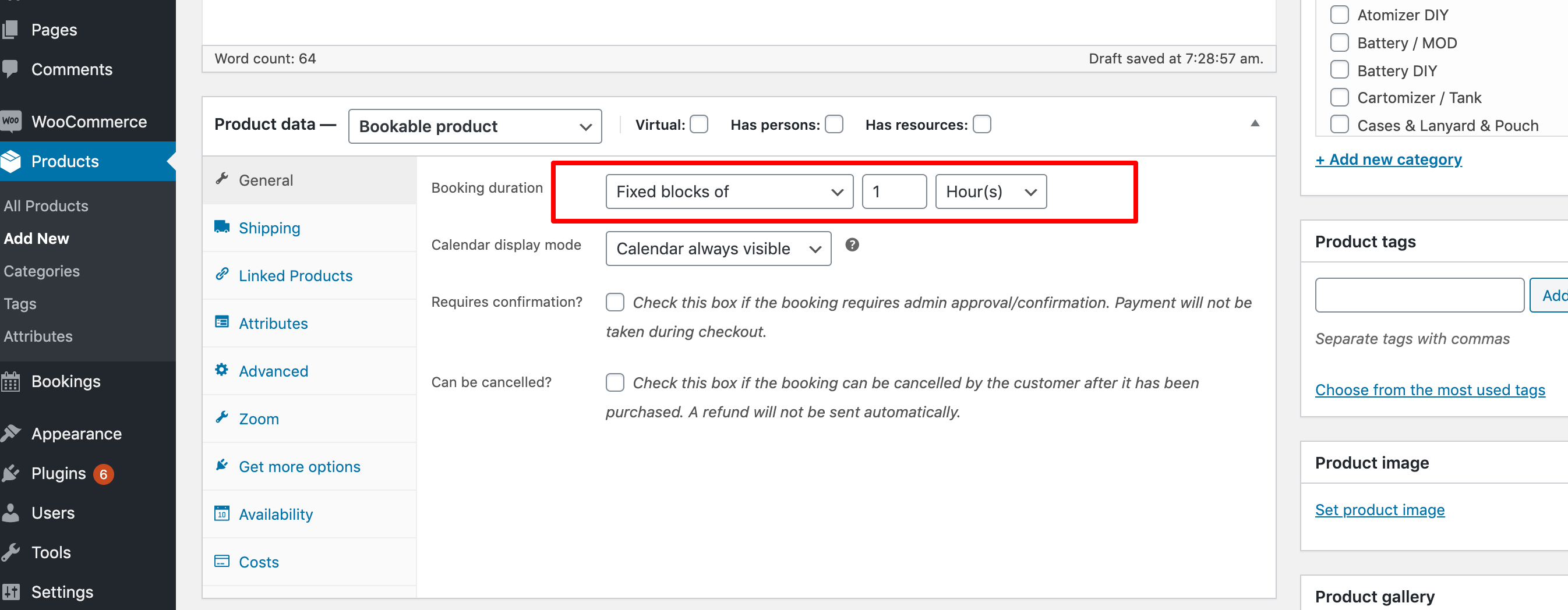Check the Can be cancelled box

(x=615, y=382)
